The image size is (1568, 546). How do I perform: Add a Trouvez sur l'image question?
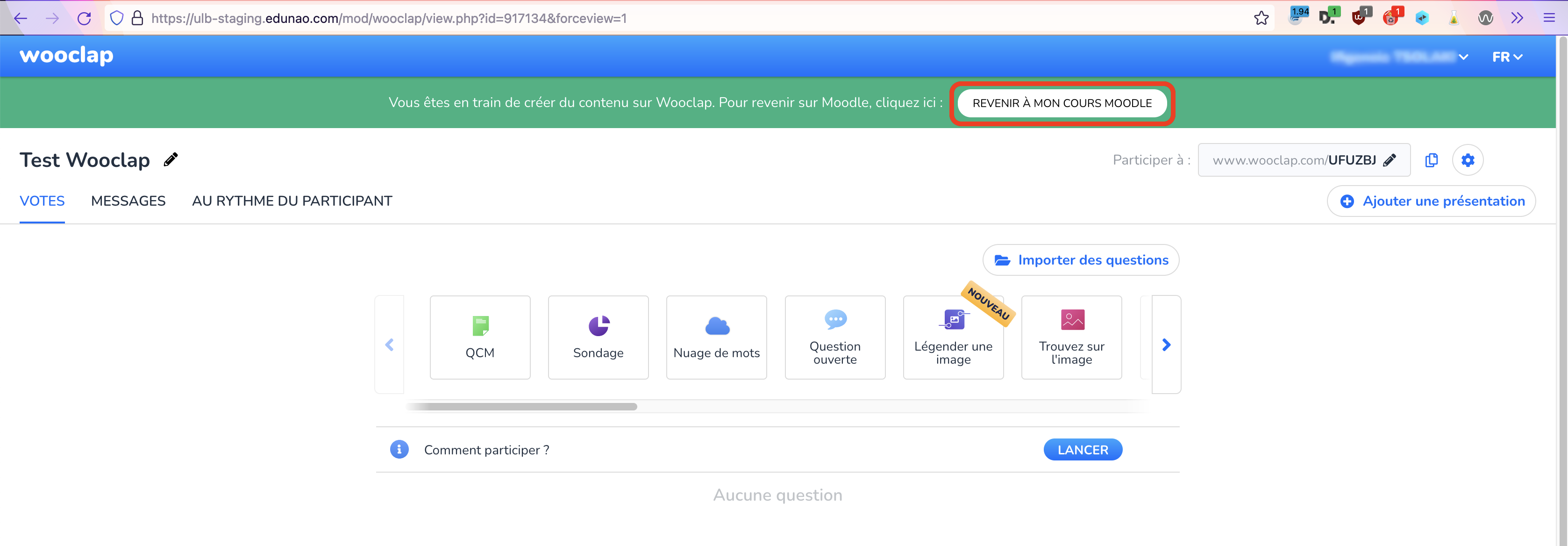1071,337
